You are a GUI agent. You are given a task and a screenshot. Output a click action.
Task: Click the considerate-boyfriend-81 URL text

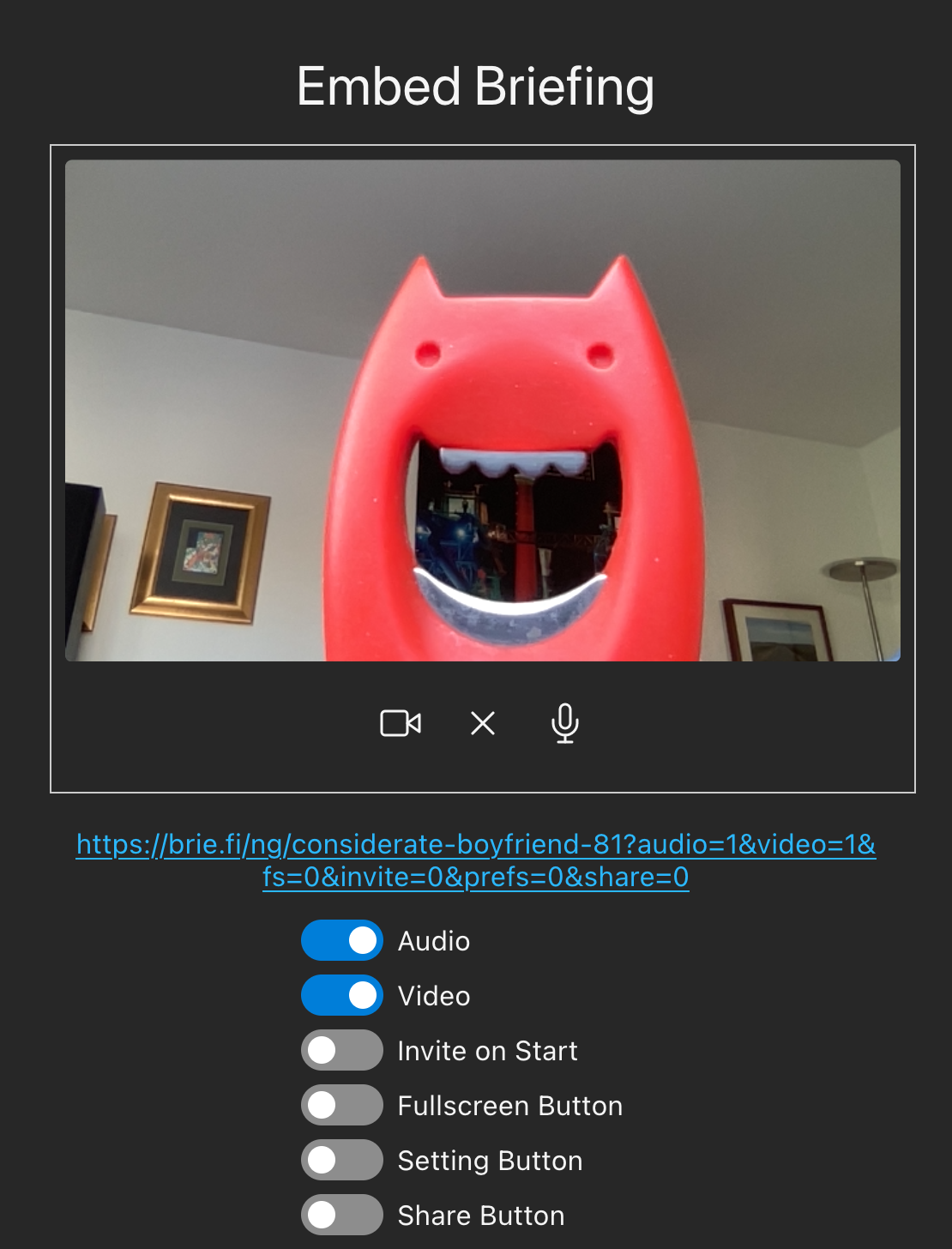475,861
